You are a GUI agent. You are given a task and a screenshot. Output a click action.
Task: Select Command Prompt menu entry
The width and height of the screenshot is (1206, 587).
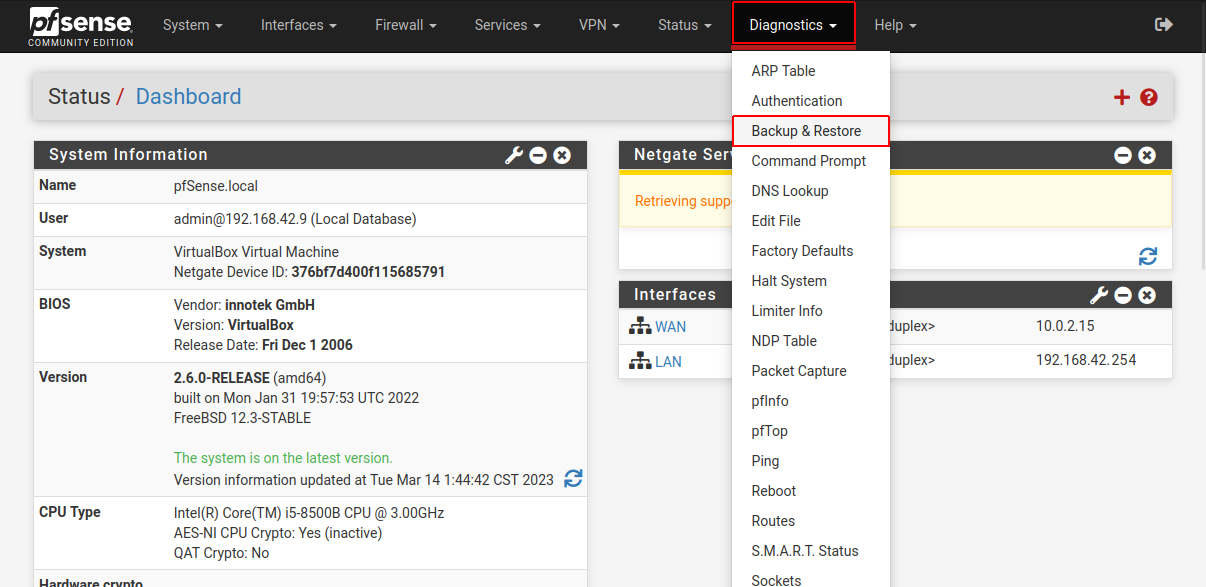click(x=811, y=161)
